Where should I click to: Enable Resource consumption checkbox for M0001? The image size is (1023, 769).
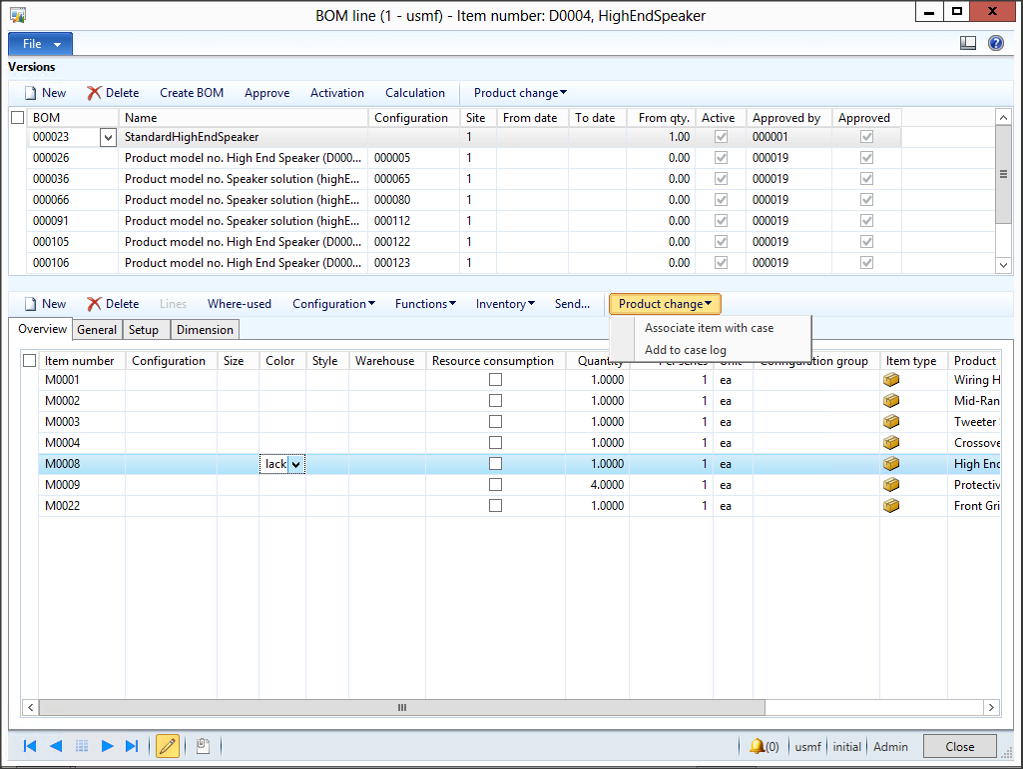pyautogui.click(x=495, y=380)
